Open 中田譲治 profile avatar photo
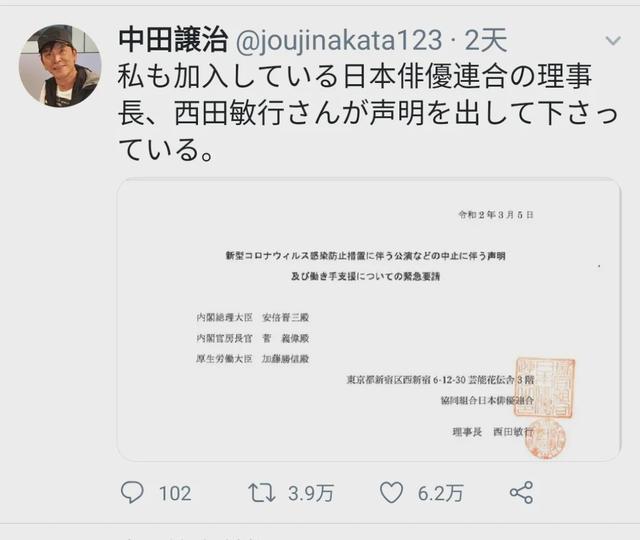The height and width of the screenshot is (540, 640). pos(60,66)
